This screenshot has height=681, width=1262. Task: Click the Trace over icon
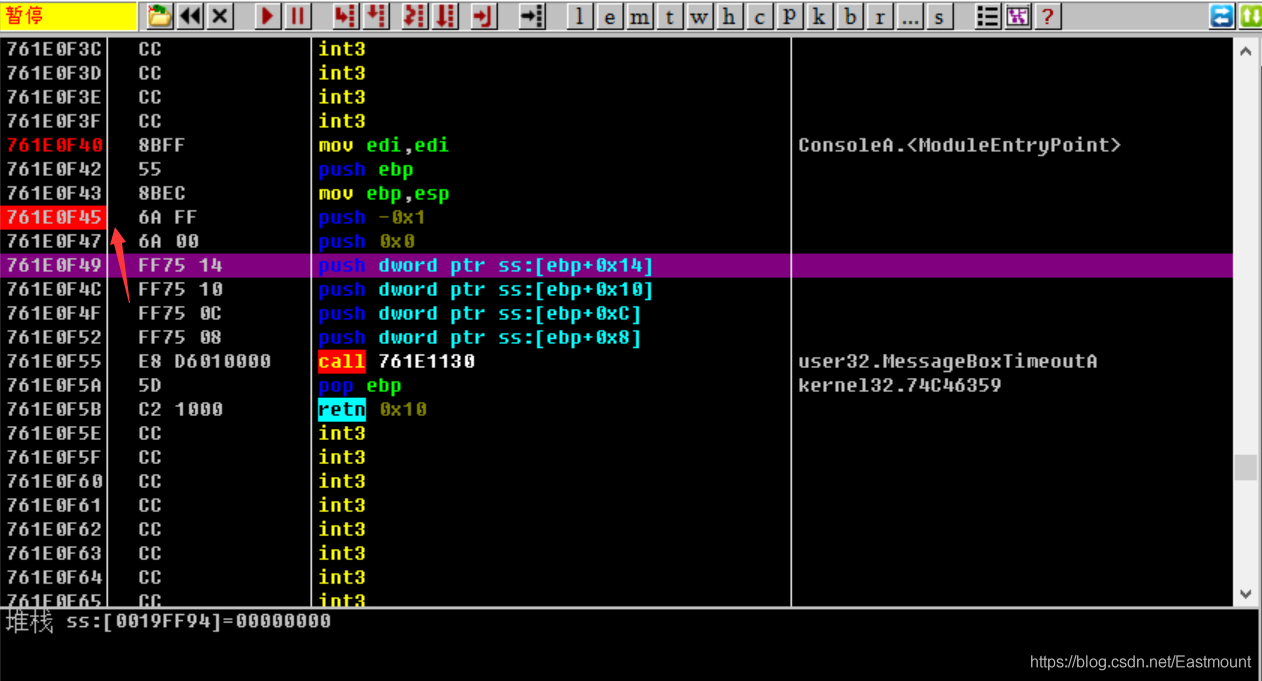coord(445,16)
